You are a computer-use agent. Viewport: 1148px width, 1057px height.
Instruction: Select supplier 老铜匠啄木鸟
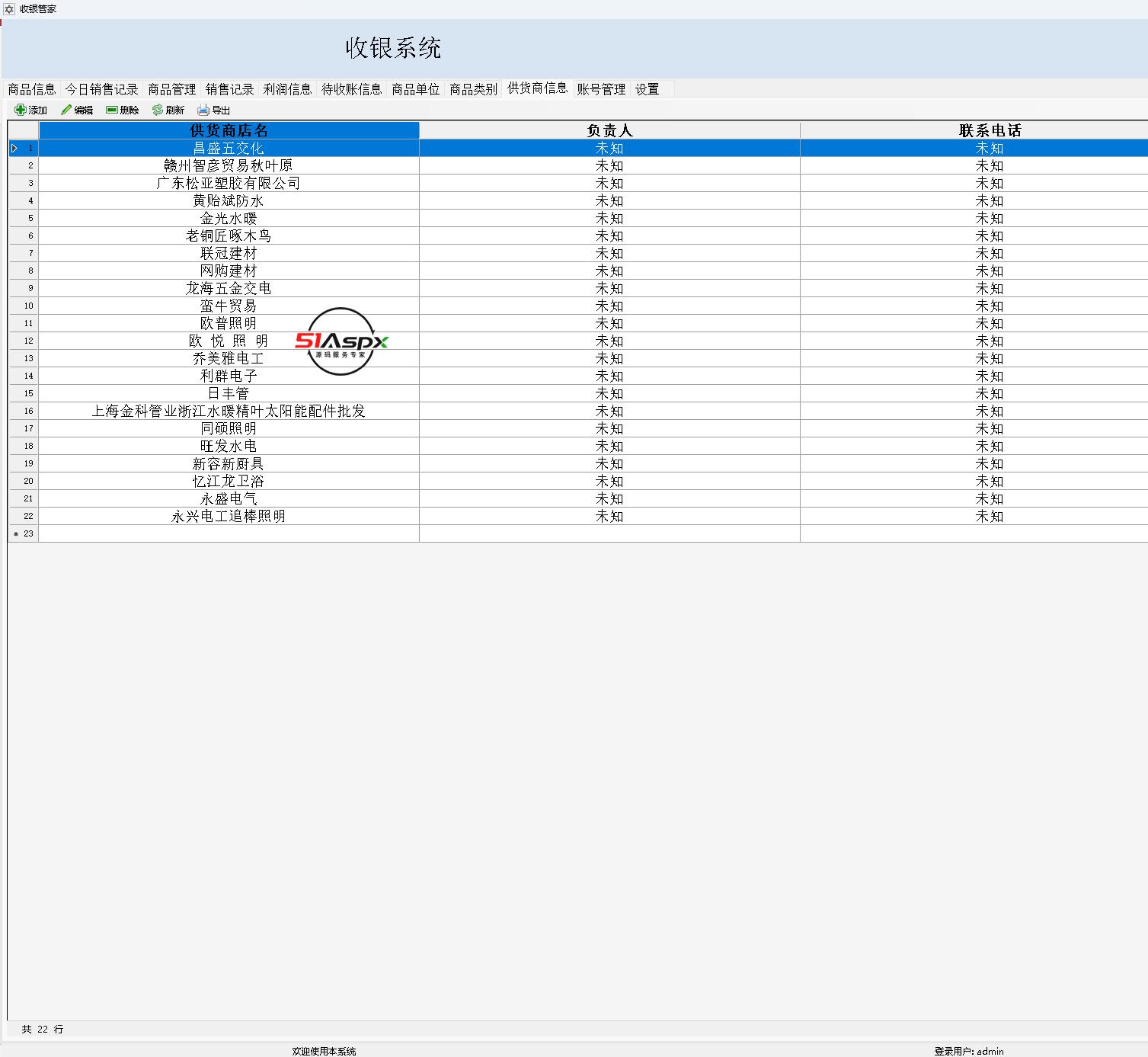(229, 235)
